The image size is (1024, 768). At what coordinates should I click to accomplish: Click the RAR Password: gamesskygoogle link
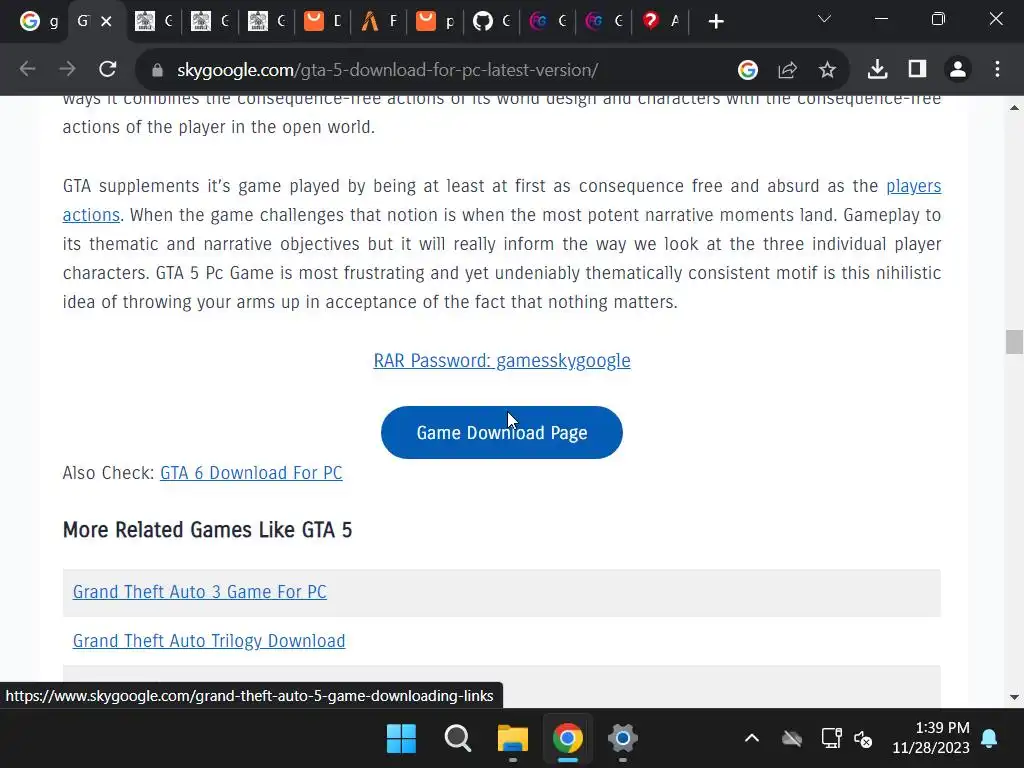(502, 360)
